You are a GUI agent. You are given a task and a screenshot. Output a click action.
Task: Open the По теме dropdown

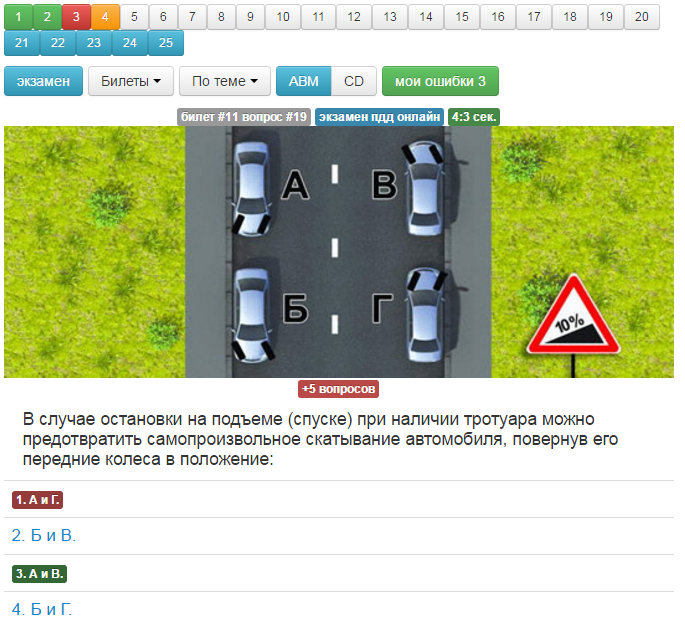tap(225, 81)
